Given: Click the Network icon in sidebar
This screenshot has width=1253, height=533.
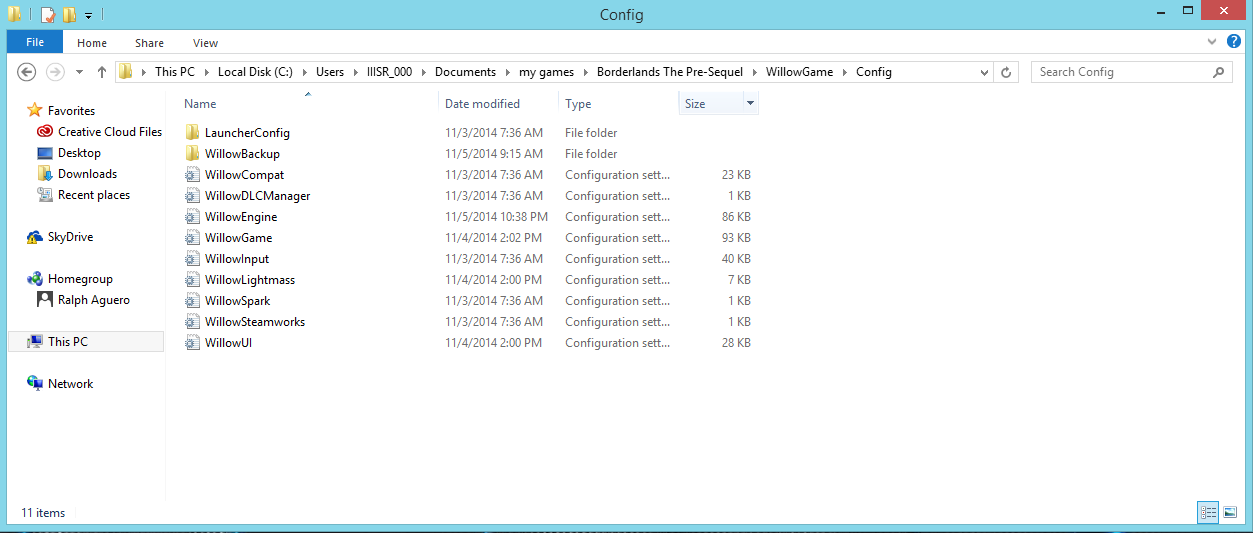Looking at the screenshot, I should [35, 384].
